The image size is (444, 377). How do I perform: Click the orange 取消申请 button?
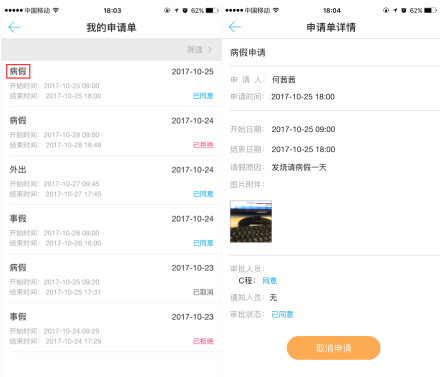pos(333,348)
